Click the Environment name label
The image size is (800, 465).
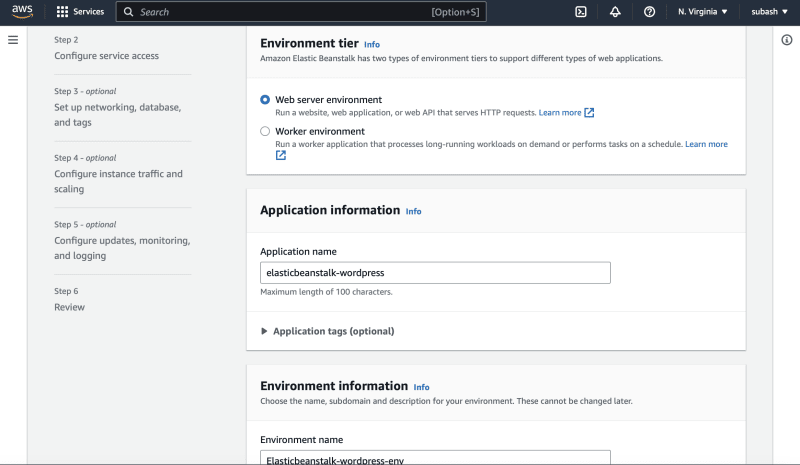(x=302, y=440)
